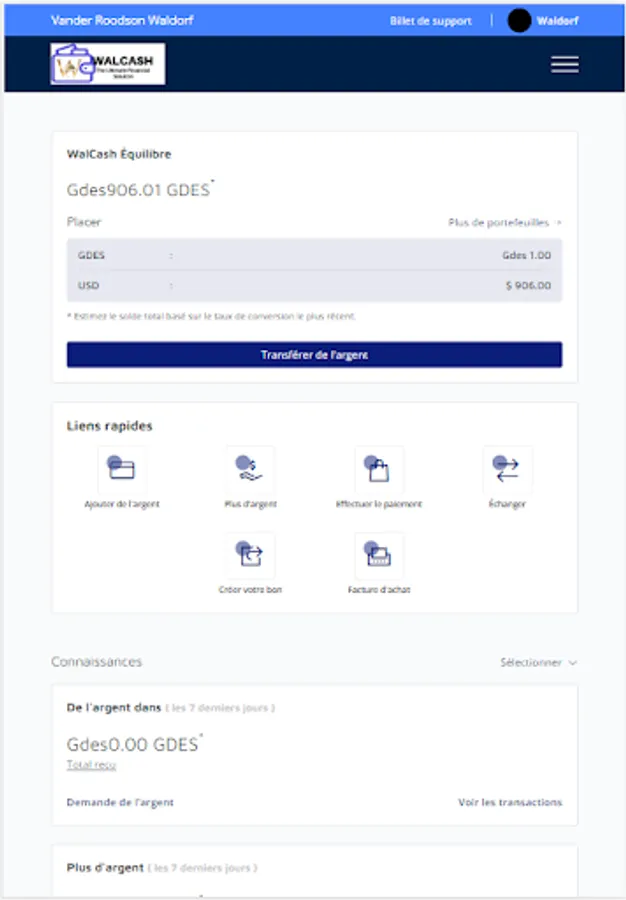Viewport: 626px width, 900px height.
Task: Open Demande de l'argent link
Action: [x=120, y=802]
